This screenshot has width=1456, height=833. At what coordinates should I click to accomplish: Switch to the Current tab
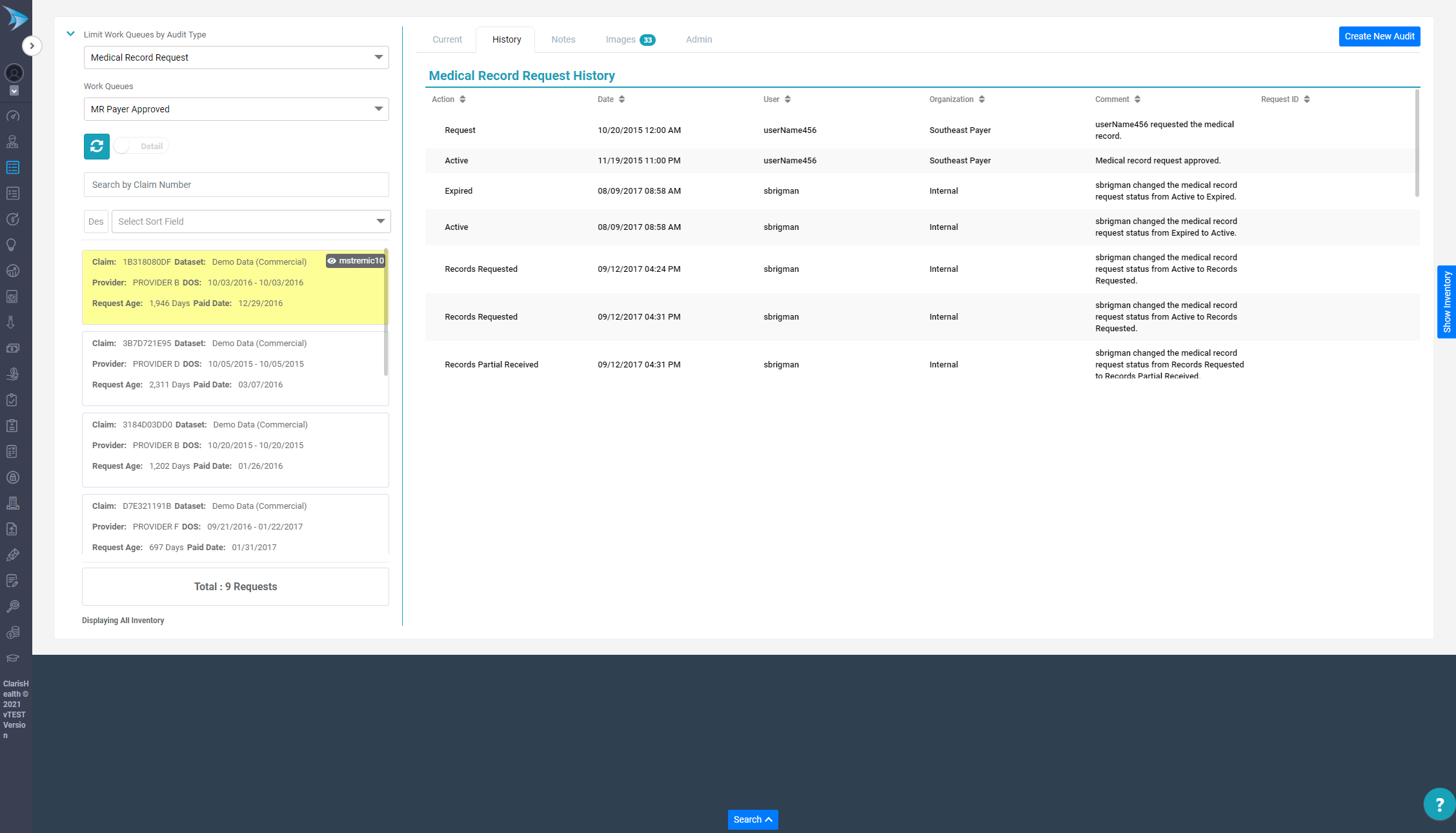point(447,39)
